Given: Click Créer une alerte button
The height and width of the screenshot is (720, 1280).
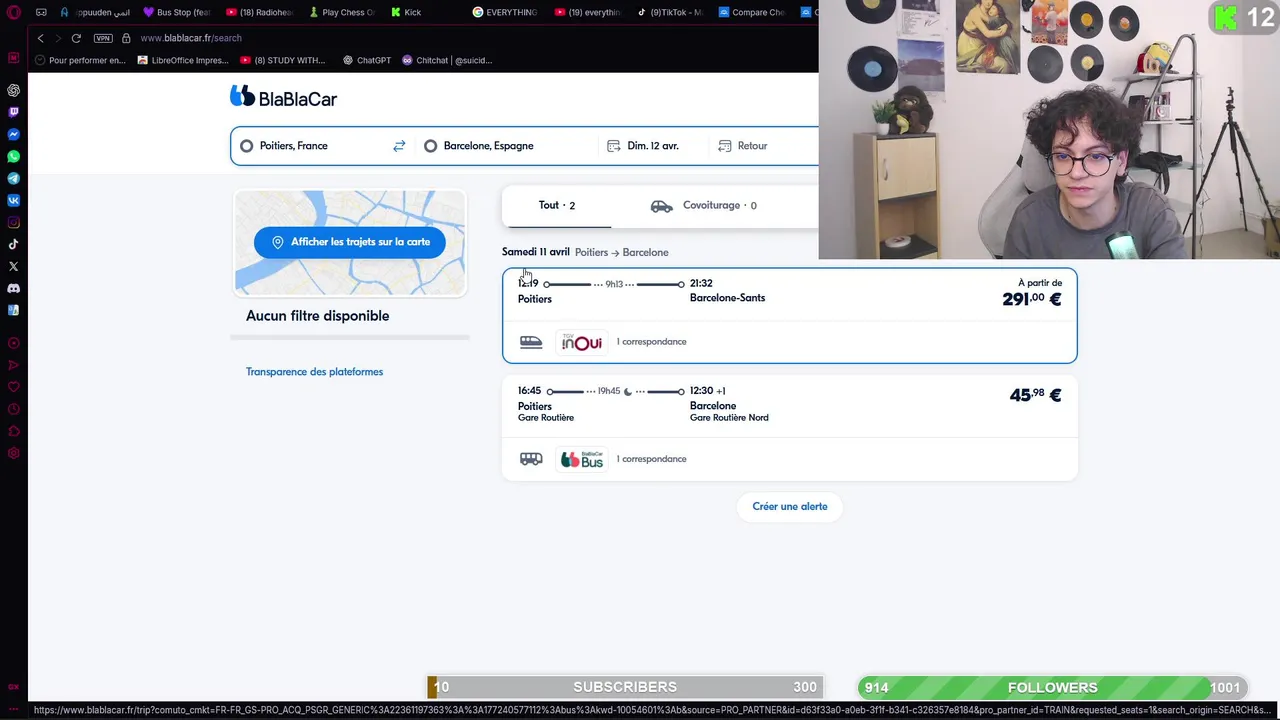Looking at the screenshot, I should coord(790,507).
